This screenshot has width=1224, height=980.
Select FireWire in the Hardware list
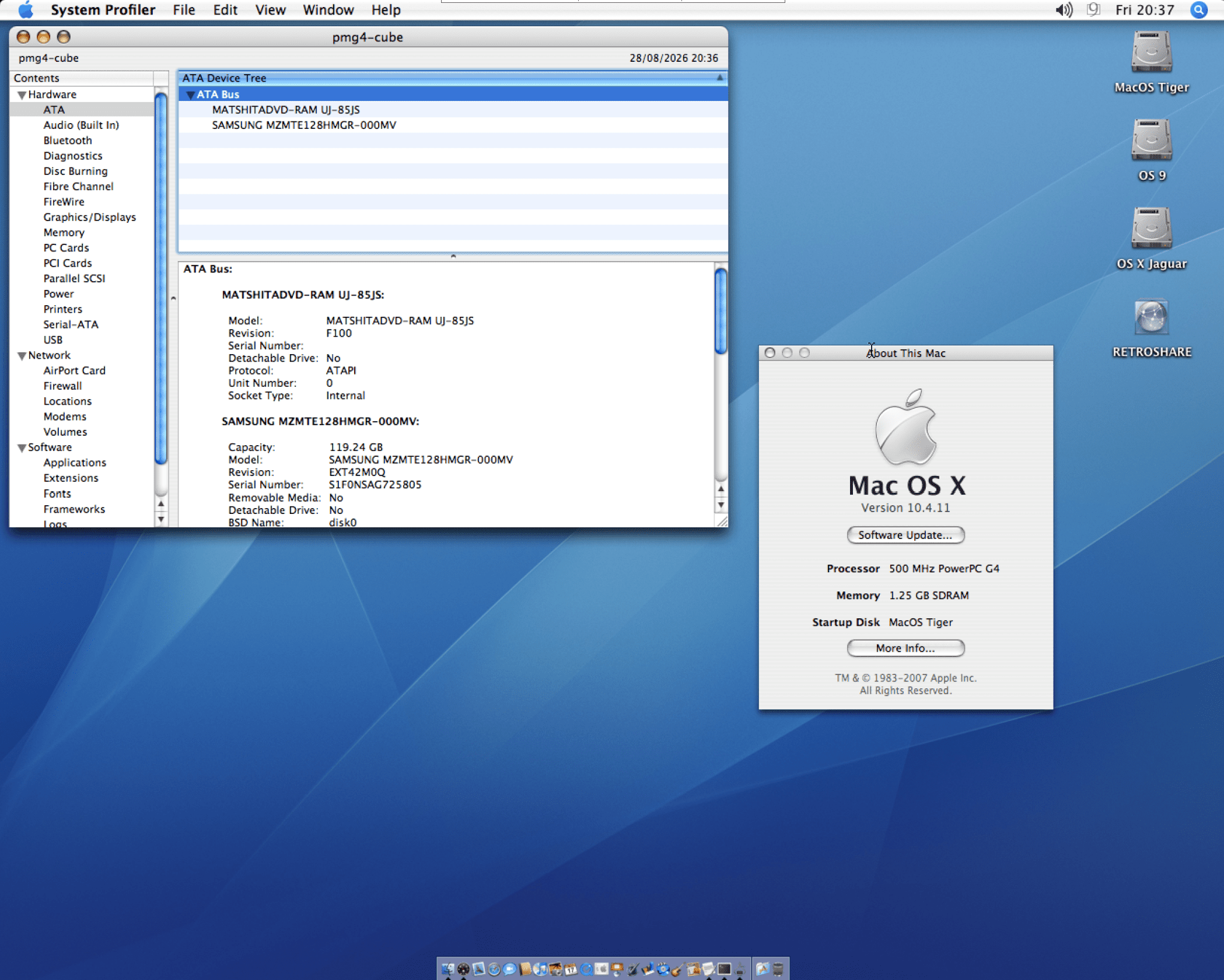tap(64, 202)
